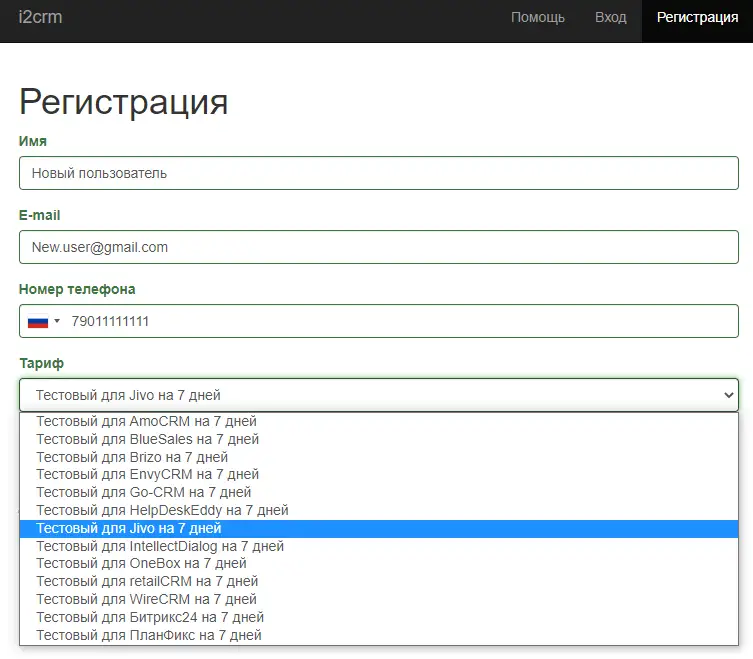Choose the Go-CRM test tariff option
The image size is (753, 659).
point(143,492)
